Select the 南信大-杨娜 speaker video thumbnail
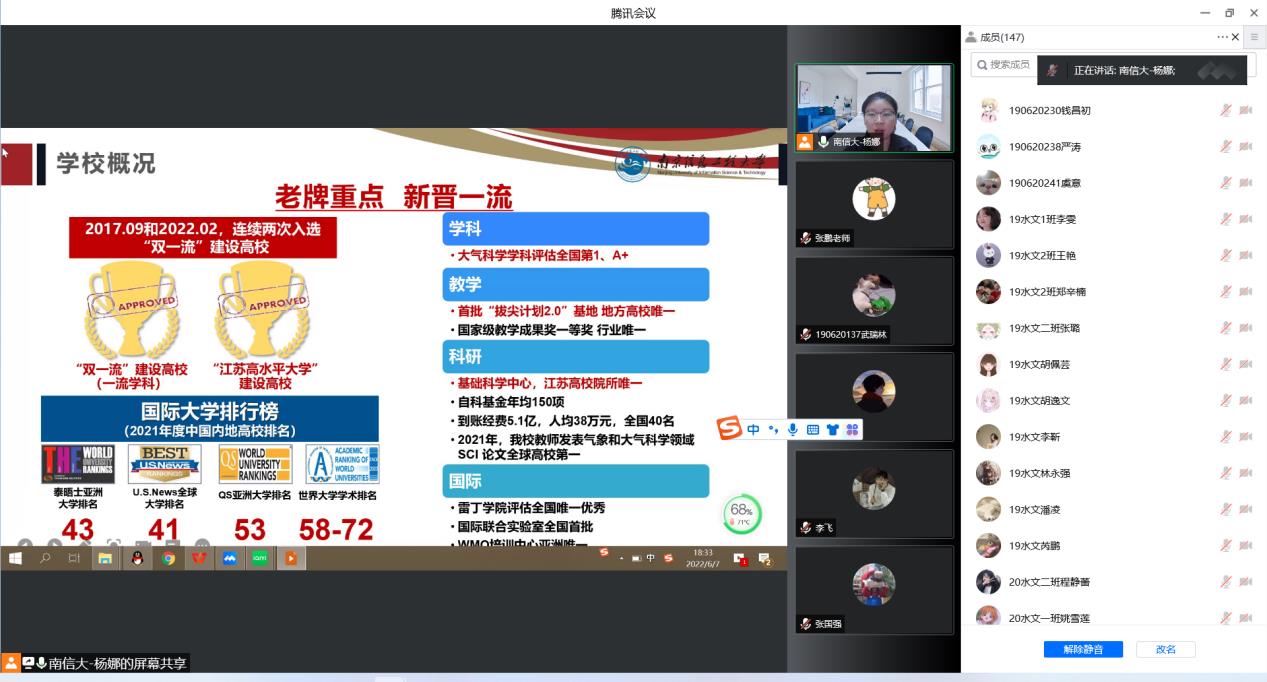 [x=874, y=108]
